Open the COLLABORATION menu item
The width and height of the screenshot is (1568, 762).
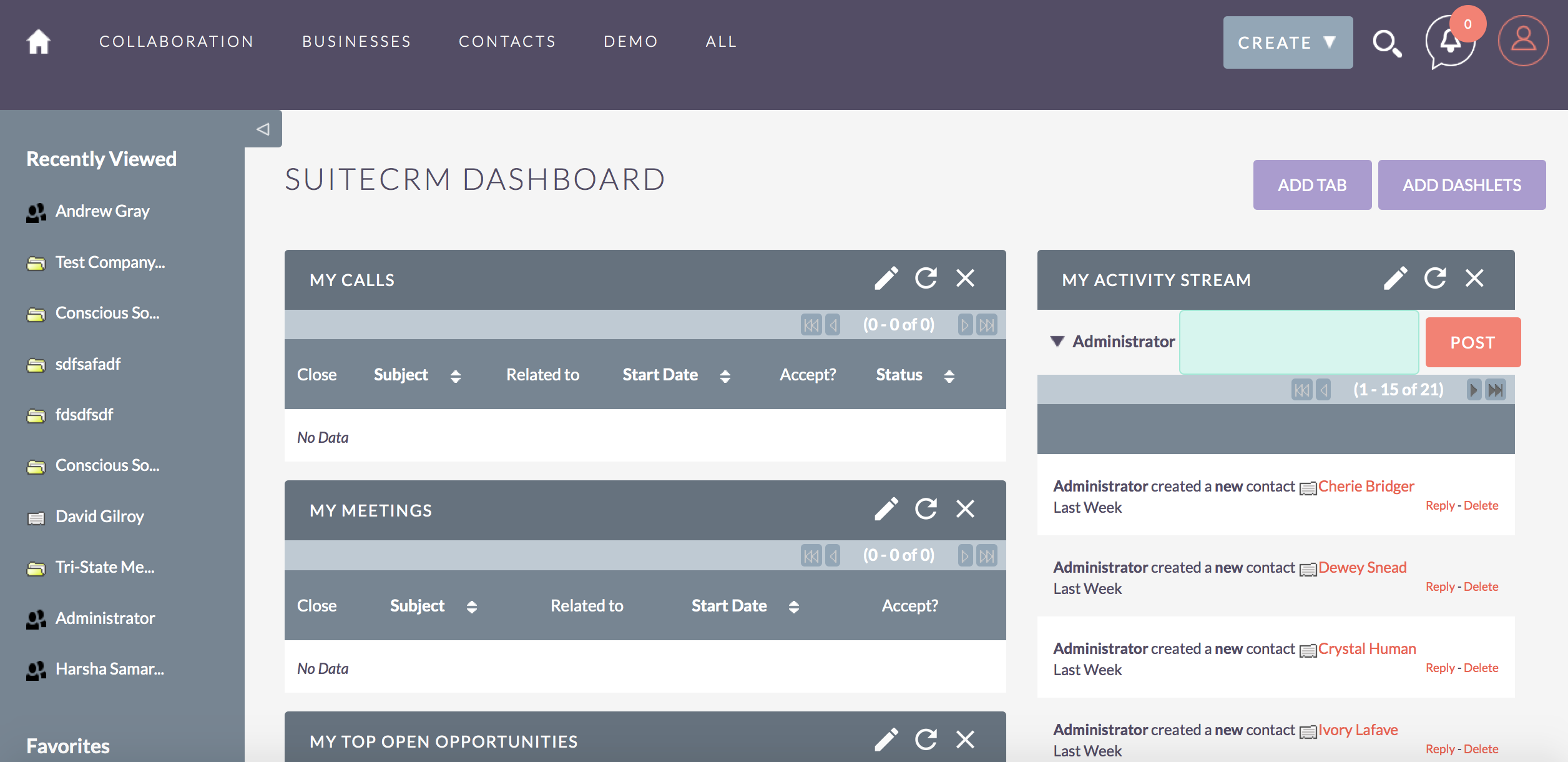[177, 41]
